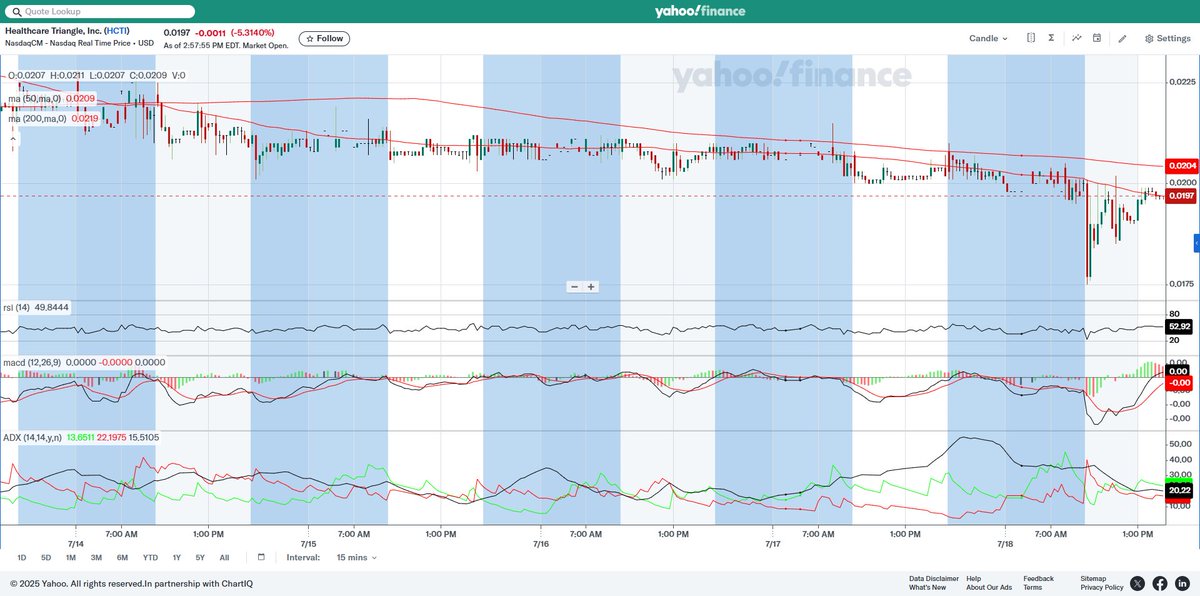Click the OHLC readout at chart top
Image resolution: width=1200 pixels, height=596 pixels.
[x=96, y=75]
